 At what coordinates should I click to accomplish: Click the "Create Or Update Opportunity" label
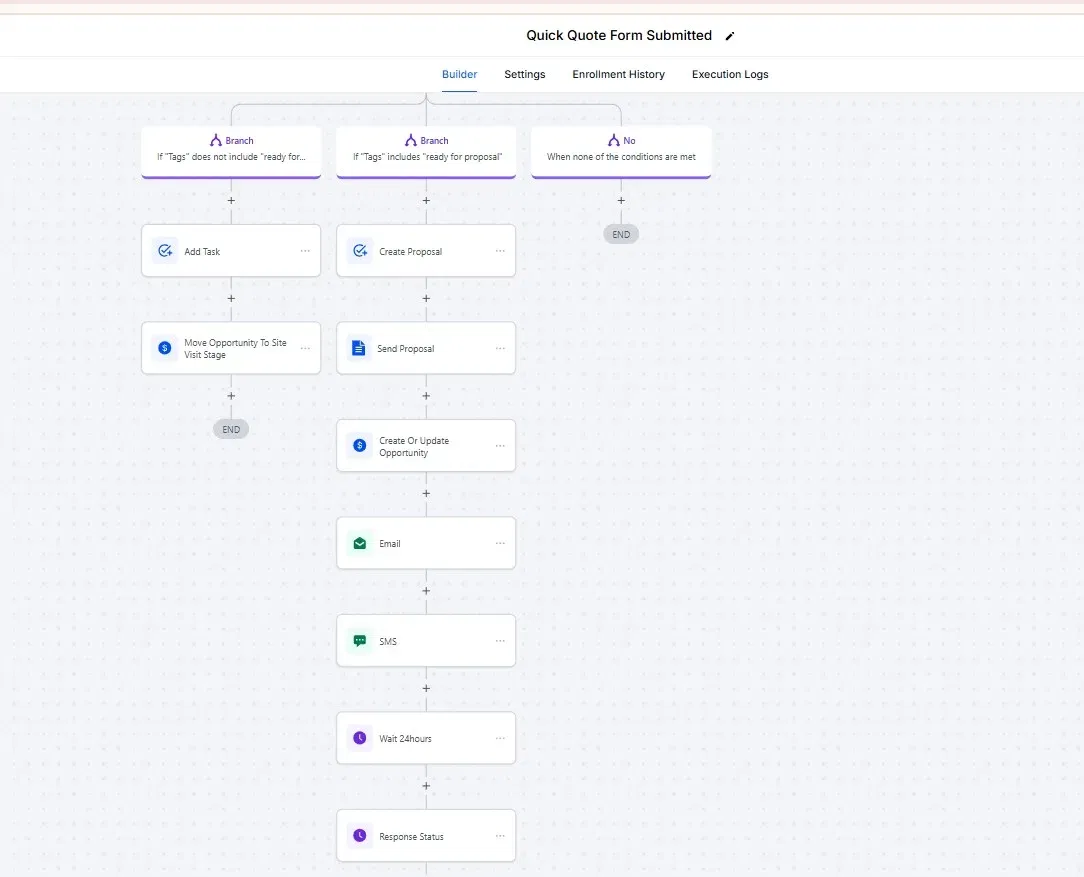(x=413, y=446)
